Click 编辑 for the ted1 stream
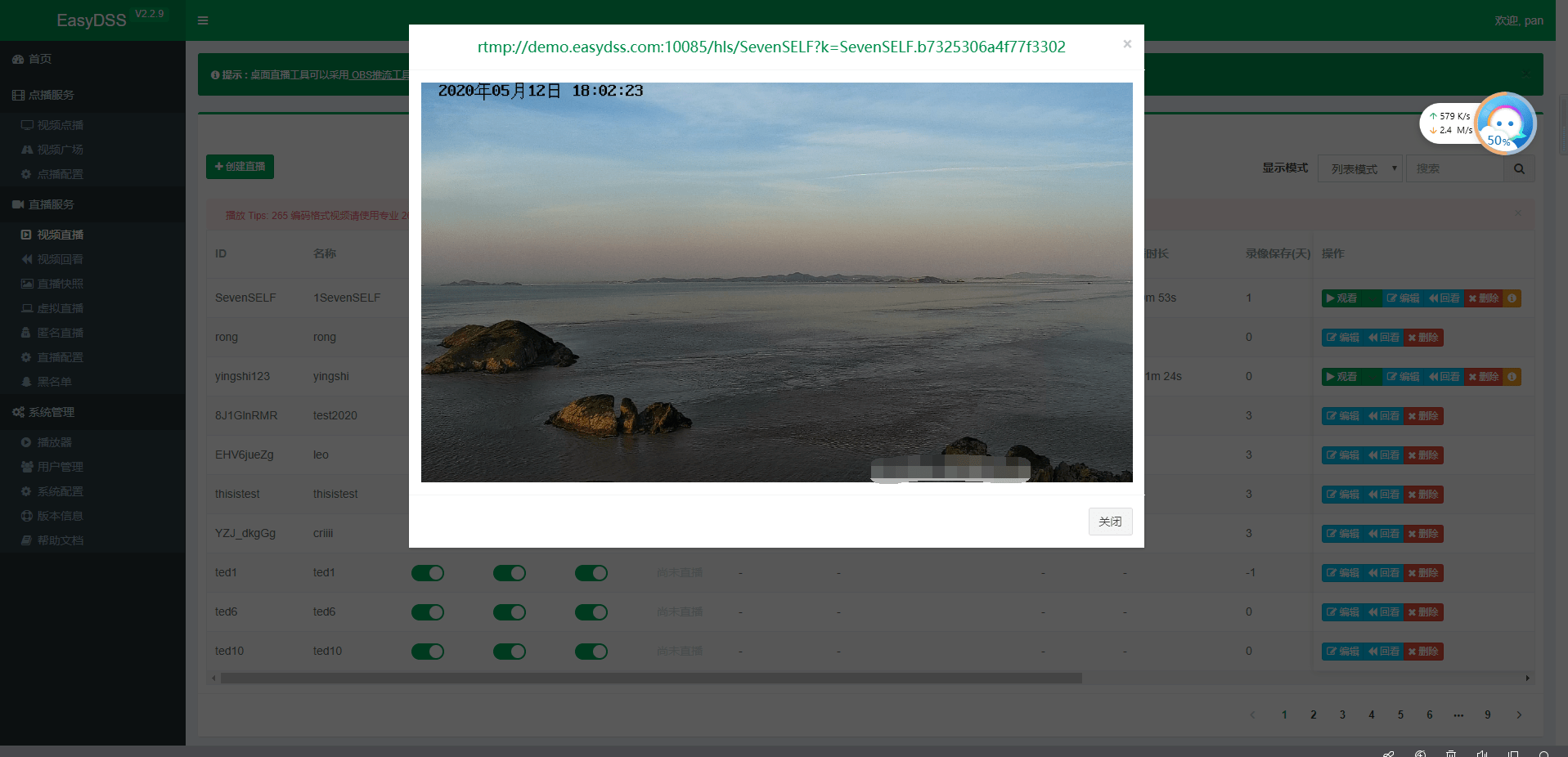Viewport: 1568px width, 757px height. click(1343, 573)
